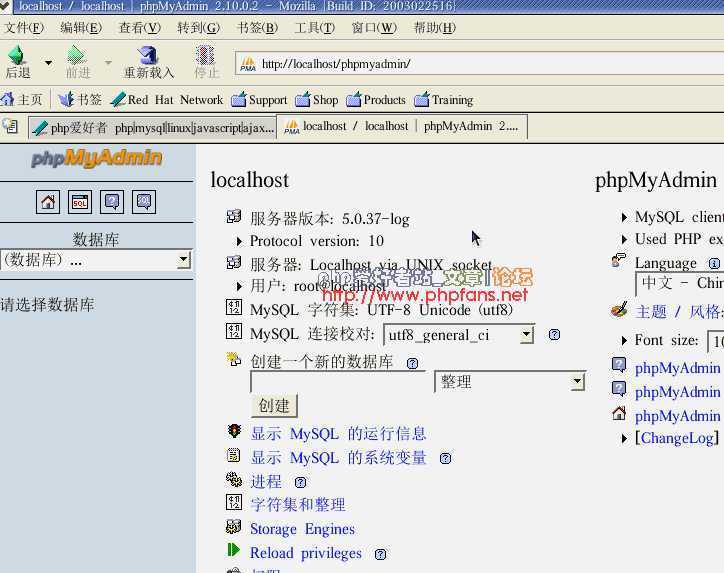Click the Forward navigation icon
Screen dimensions: 724x573
coord(77,56)
